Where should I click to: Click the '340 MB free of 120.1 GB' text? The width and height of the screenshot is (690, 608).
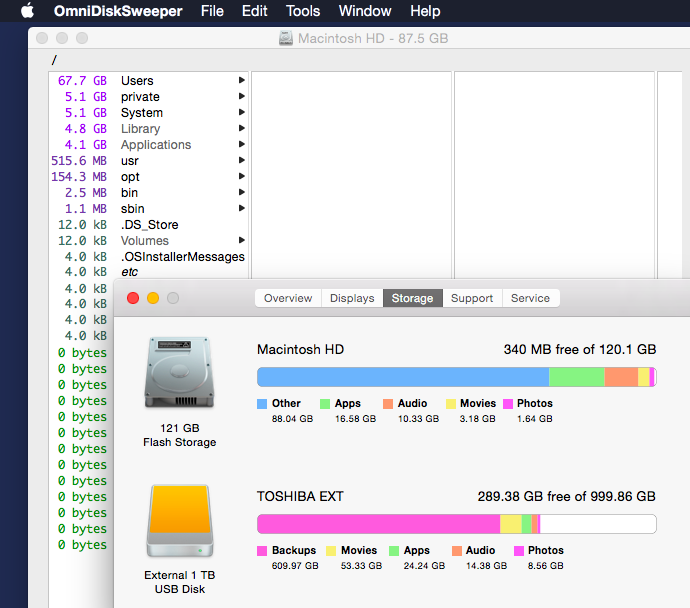[580, 349]
